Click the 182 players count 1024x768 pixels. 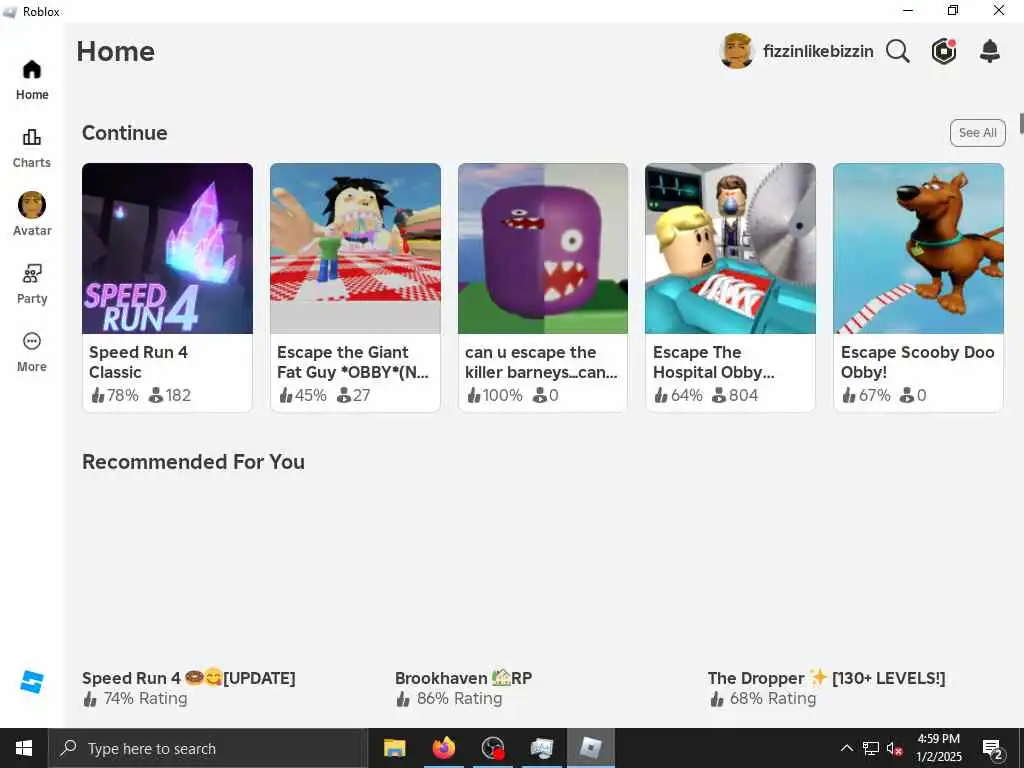[x=170, y=395]
